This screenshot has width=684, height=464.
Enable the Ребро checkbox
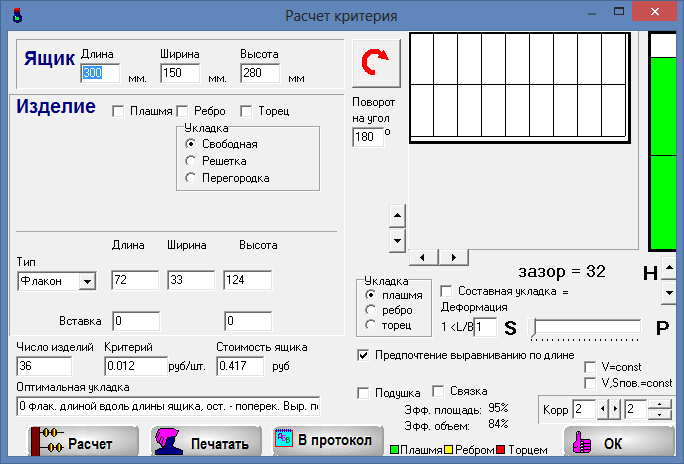tap(182, 111)
